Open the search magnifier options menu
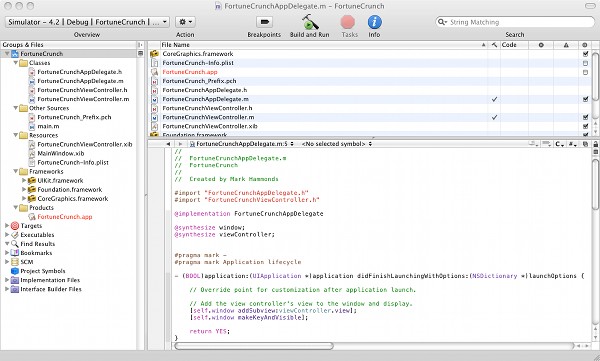 click(x=442, y=22)
